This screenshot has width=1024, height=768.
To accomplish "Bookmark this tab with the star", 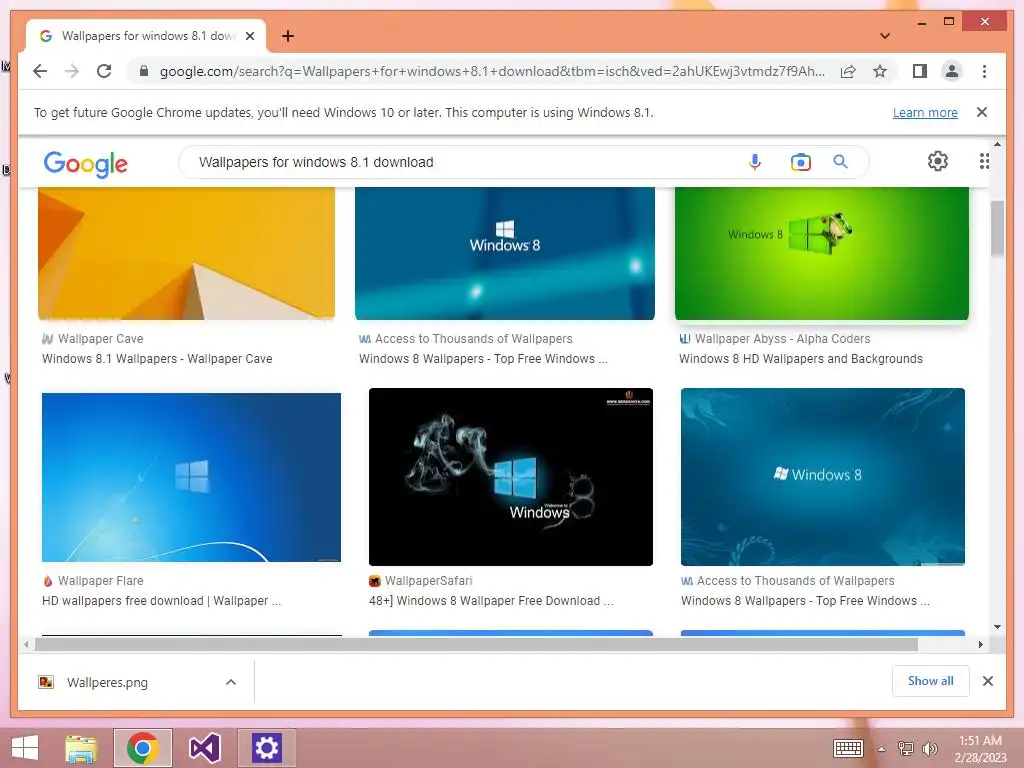I will [880, 71].
